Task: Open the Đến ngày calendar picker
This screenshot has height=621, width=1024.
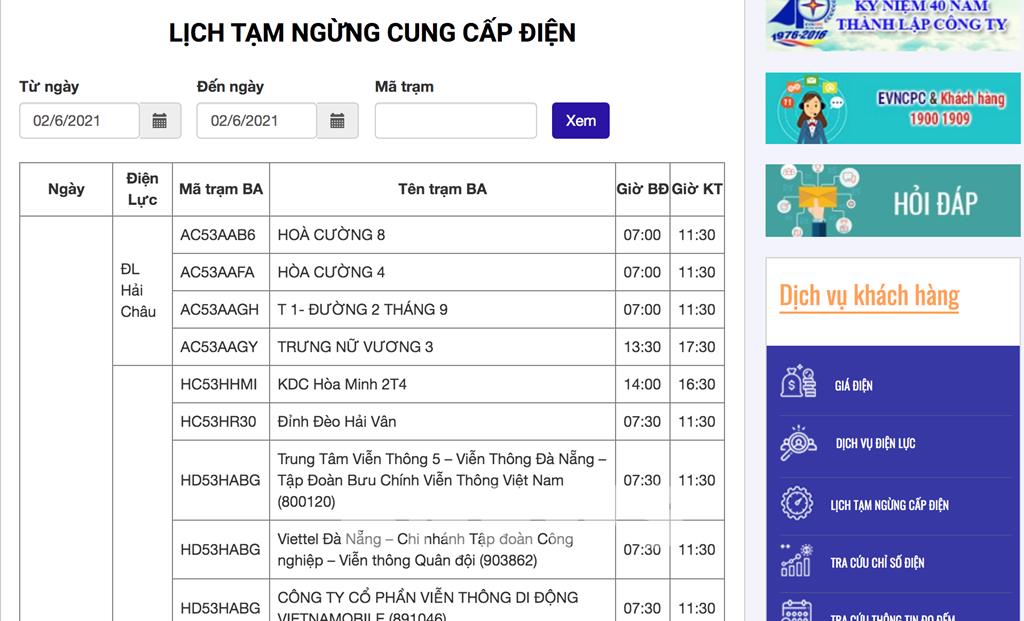Action: 337,121
